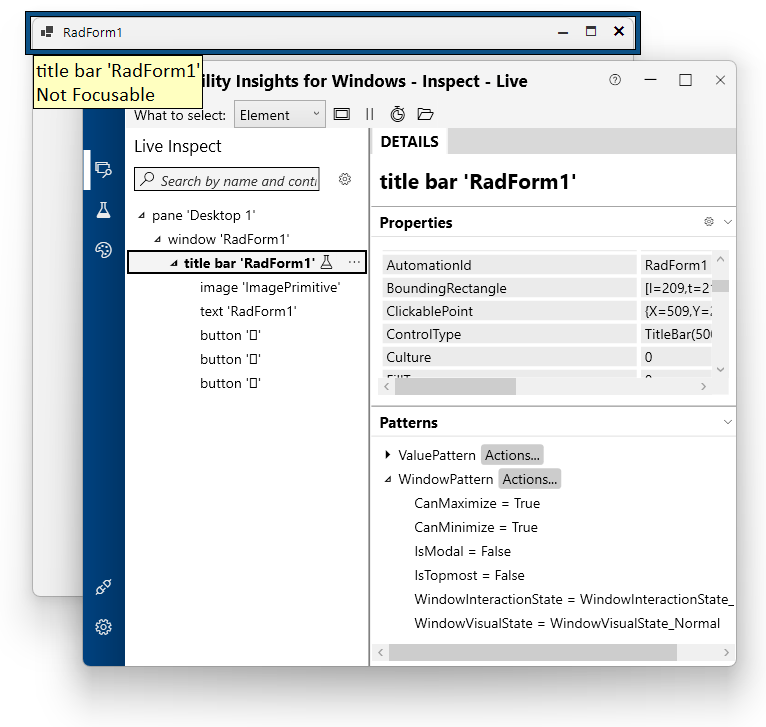
Task: Click the search by name input field
Action: pyautogui.click(x=227, y=179)
